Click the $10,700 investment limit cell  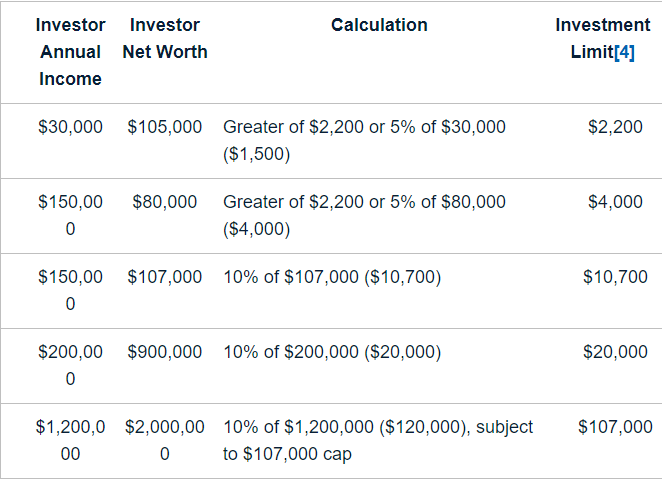(x=615, y=277)
